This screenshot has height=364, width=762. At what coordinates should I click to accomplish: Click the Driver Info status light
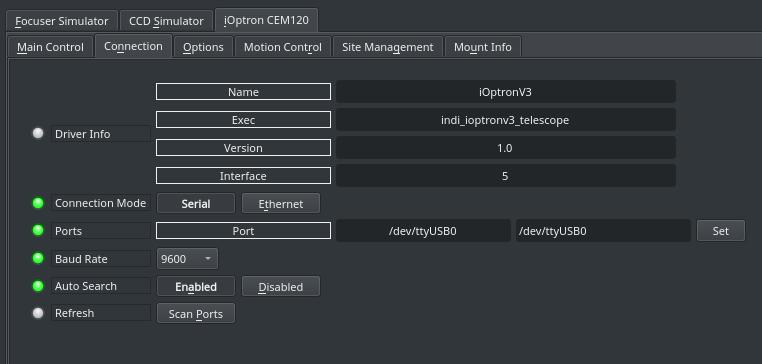(x=38, y=133)
